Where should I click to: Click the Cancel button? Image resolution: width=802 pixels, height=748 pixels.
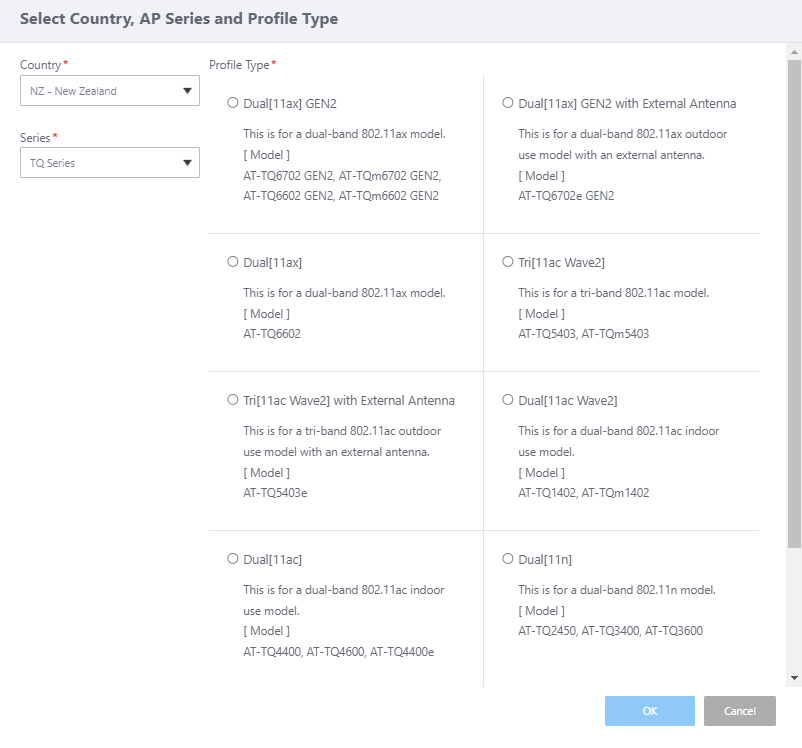click(x=739, y=711)
